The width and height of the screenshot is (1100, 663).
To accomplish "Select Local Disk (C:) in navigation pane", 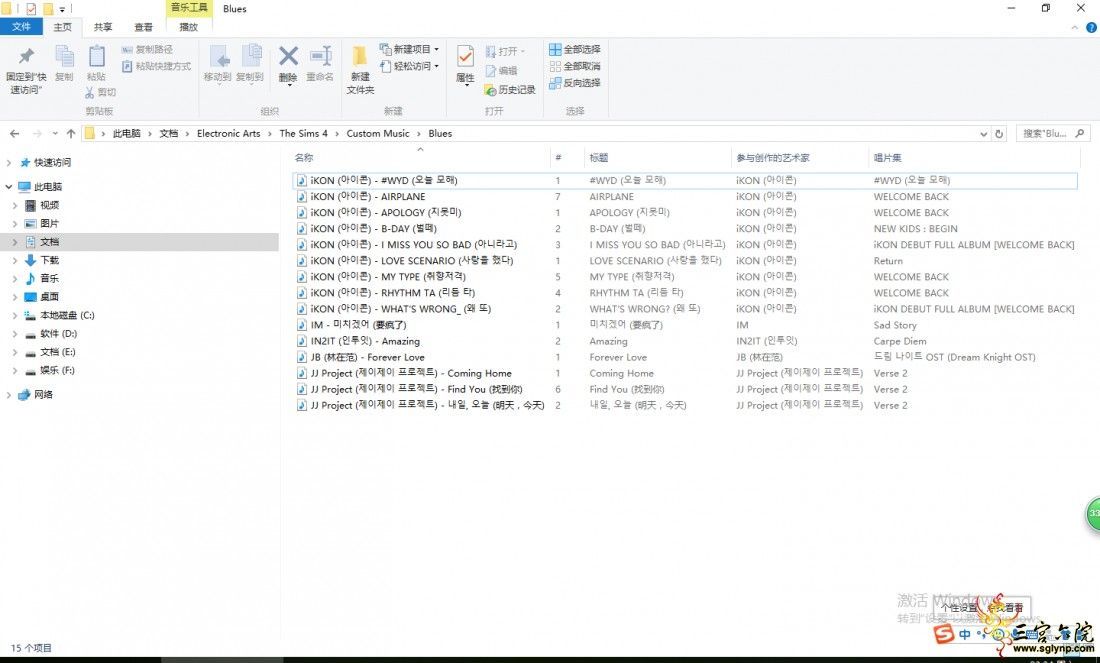I will click(67, 316).
